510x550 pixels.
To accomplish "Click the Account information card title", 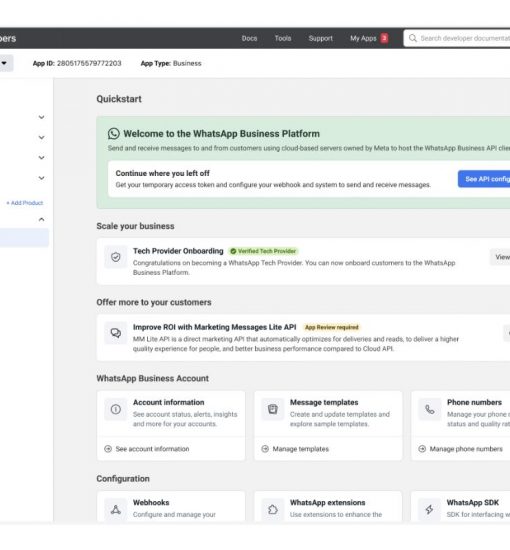I will (168, 402).
